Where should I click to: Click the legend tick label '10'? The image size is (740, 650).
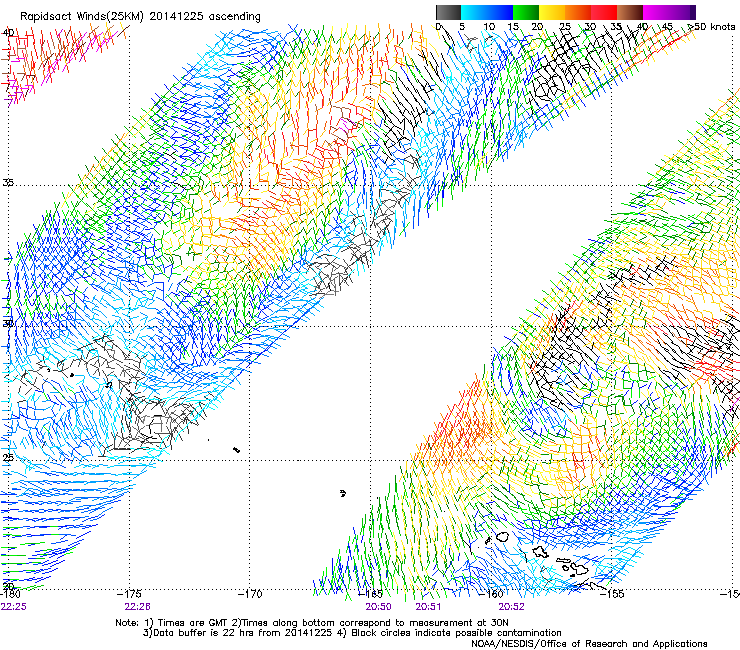coord(489,27)
